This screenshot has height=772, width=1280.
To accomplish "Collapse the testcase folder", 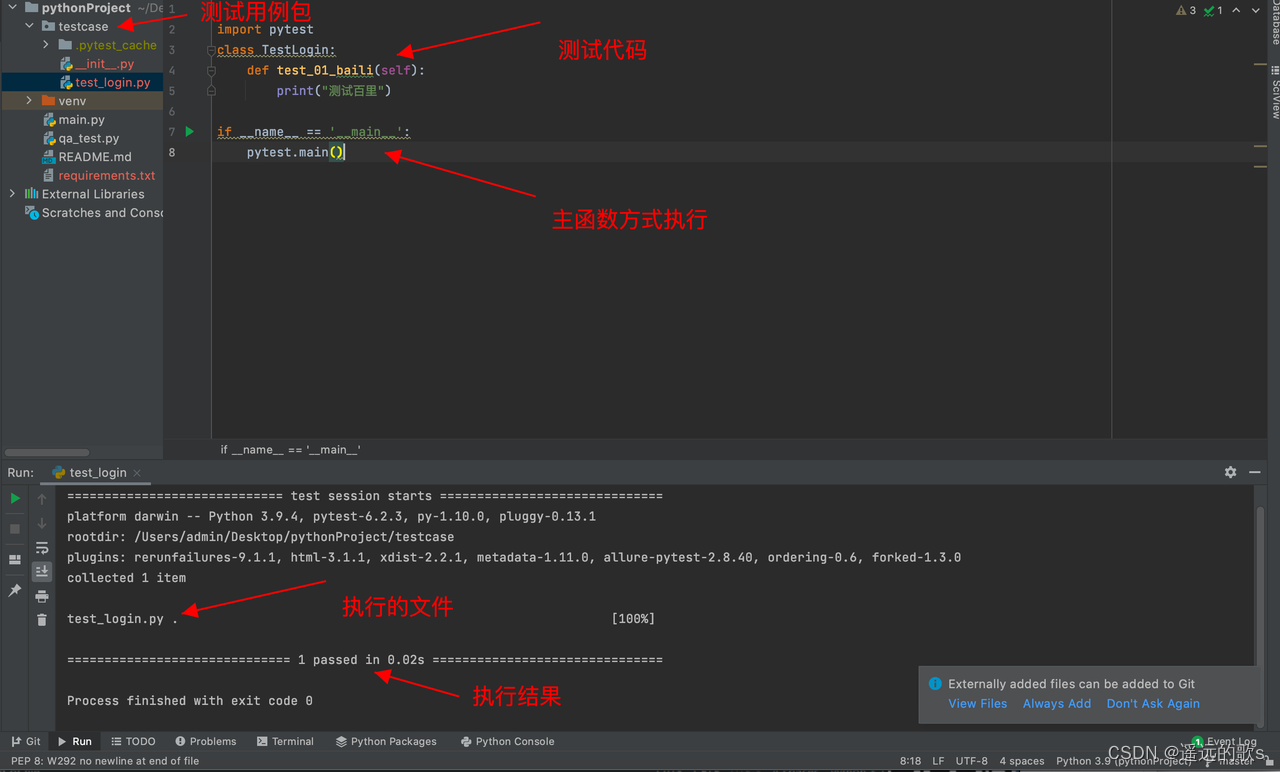I will [29, 26].
